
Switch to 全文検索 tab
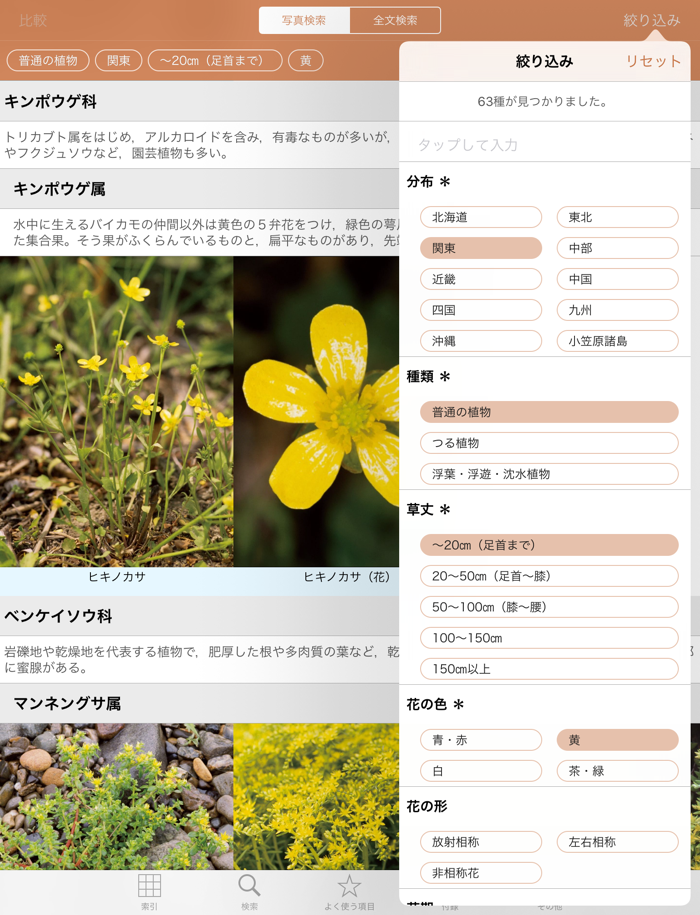[x=395, y=20]
